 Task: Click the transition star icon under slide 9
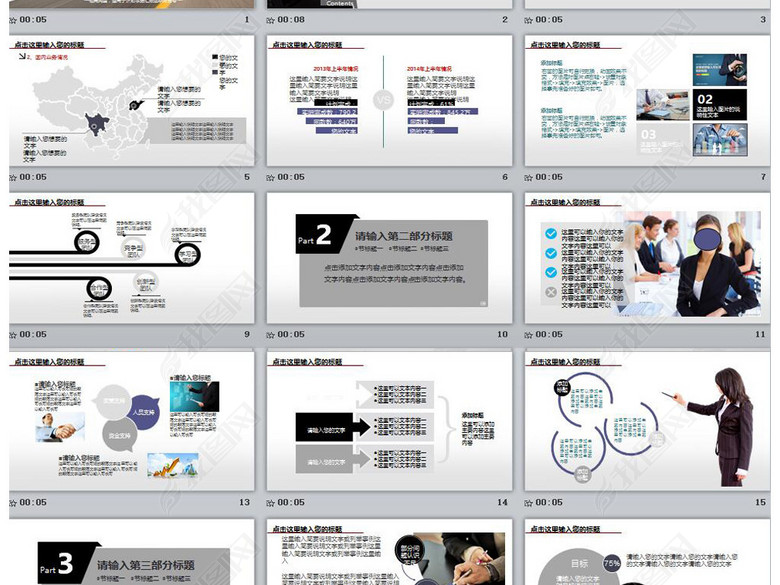[14, 335]
